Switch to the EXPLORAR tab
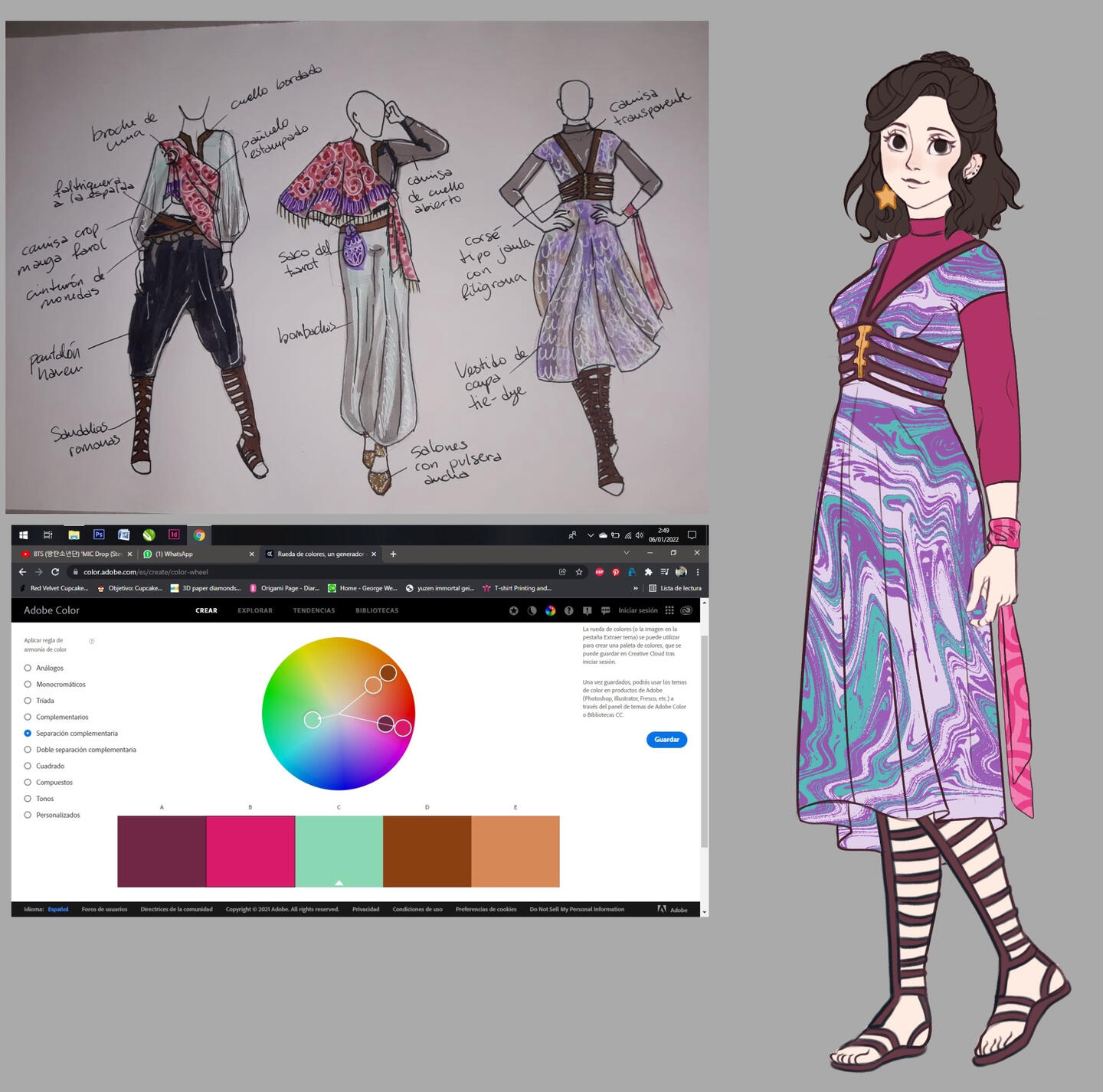Viewport: 1103px width, 1092px height. click(x=255, y=610)
